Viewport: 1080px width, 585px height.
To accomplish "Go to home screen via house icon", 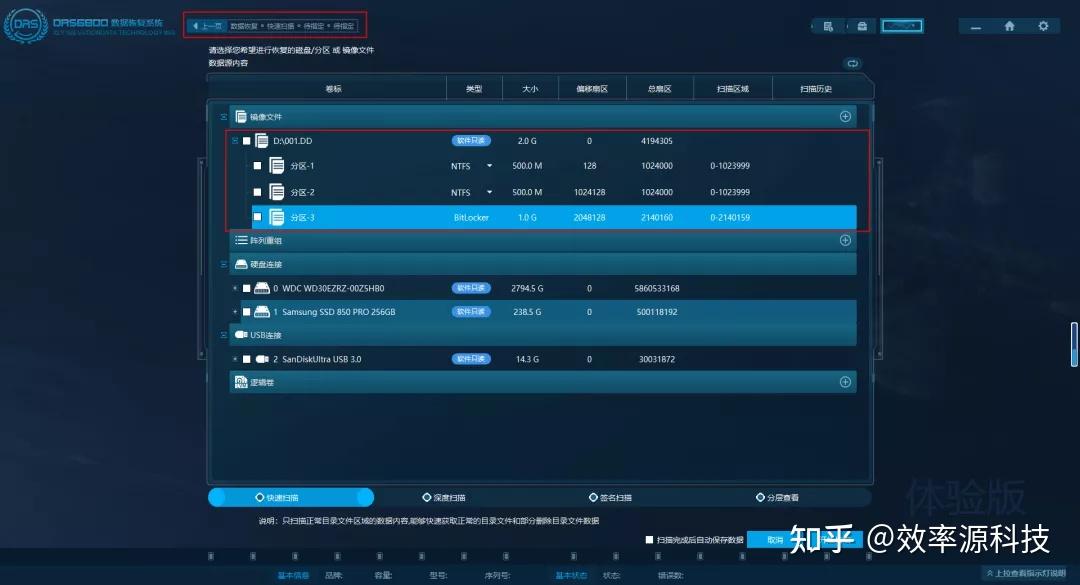I will click(1009, 26).
